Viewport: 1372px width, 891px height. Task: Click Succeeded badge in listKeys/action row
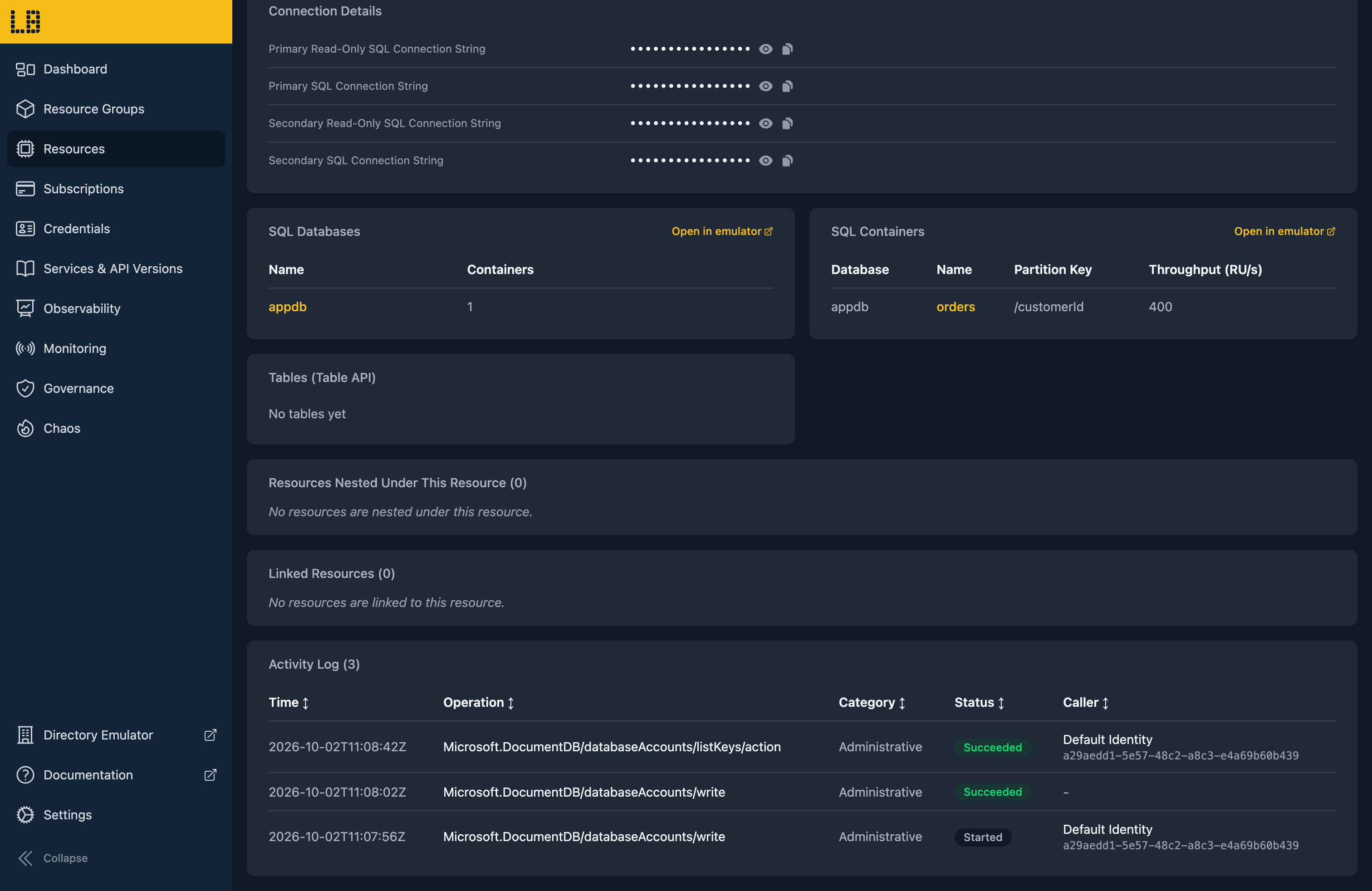coord(992,748)
